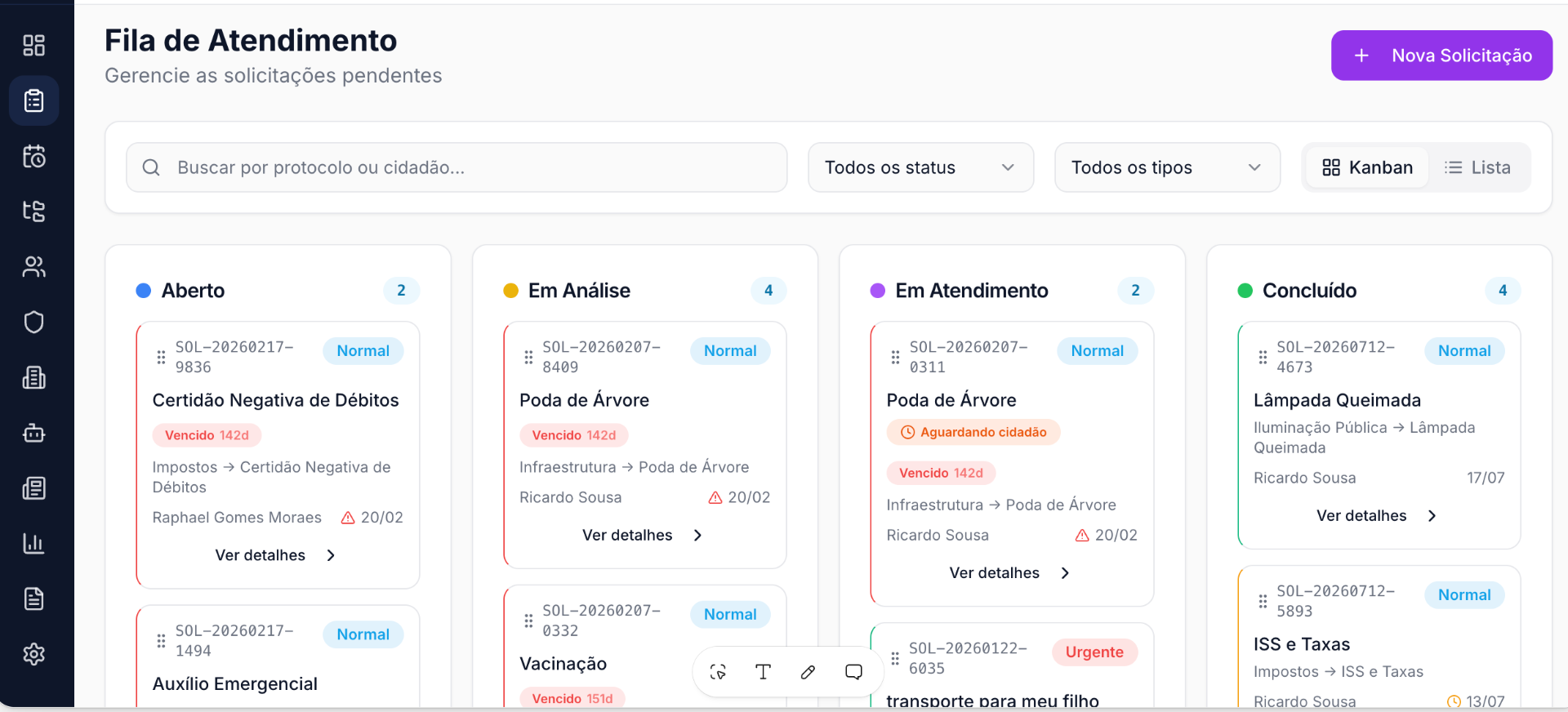Click Vencido 151d on Vacinação card
The height and width of the screenshot is (712, 1568).
click(572, 699)
